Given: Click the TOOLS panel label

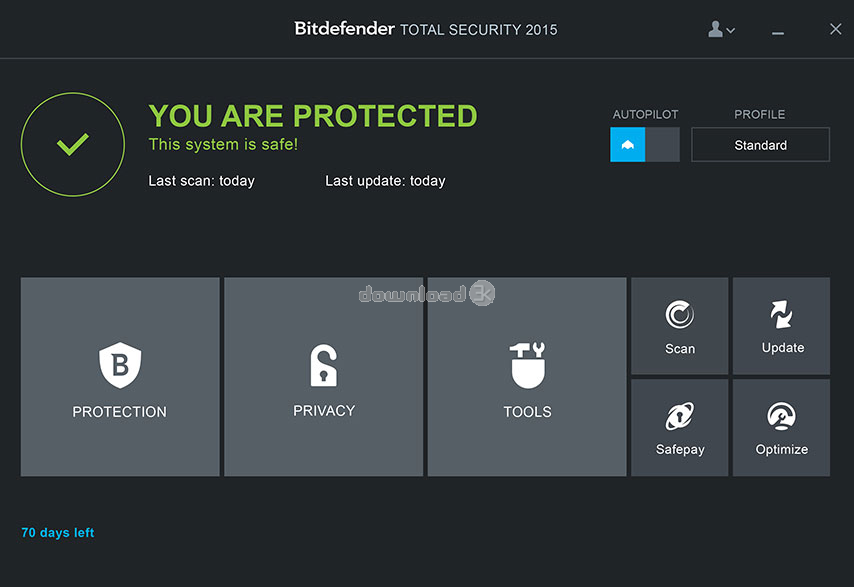Looking at the screenshot, I should (x=527, y=412).
